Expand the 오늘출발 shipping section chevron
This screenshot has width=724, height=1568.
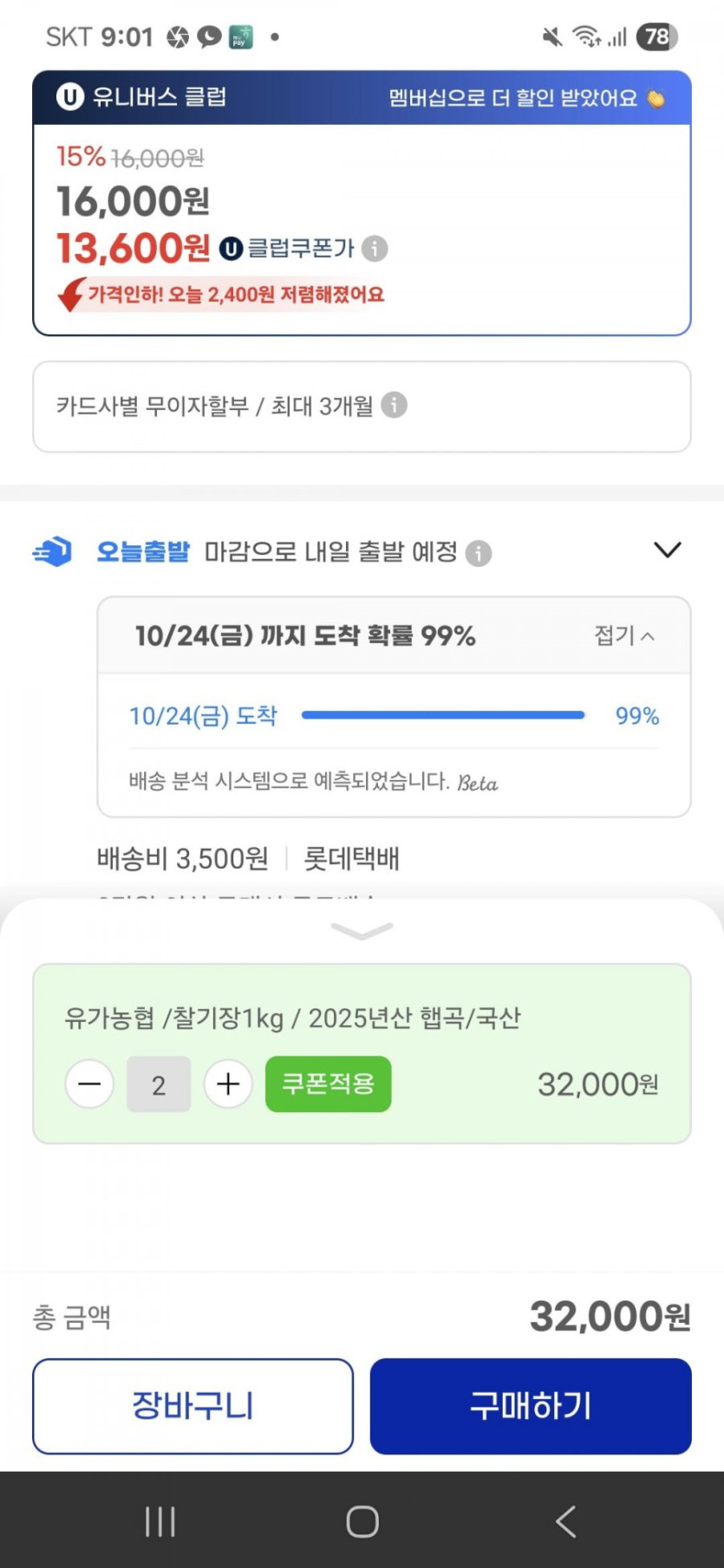click(667, 550)
